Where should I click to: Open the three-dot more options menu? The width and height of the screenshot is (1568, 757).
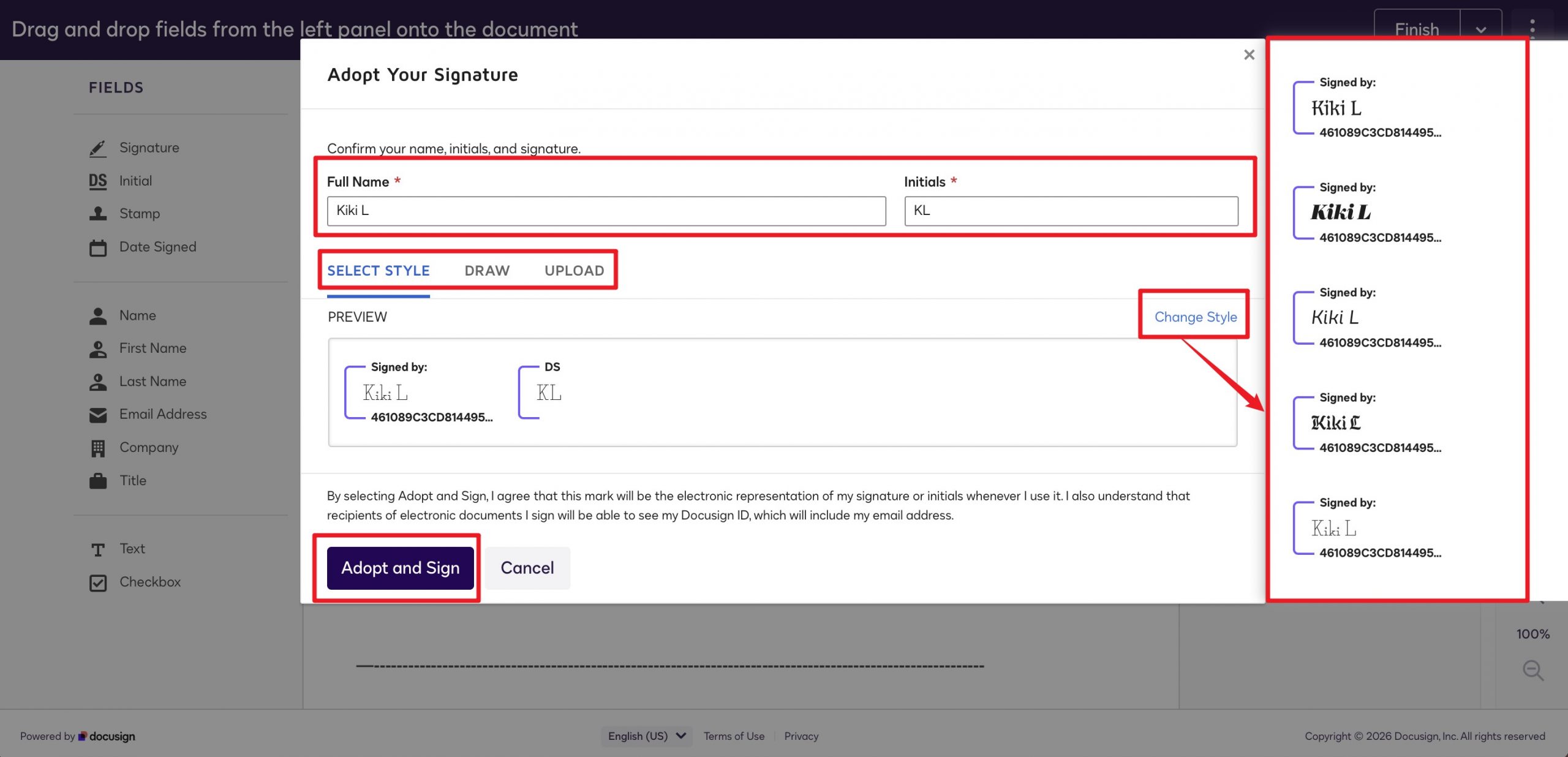[x=1532, y=28]
